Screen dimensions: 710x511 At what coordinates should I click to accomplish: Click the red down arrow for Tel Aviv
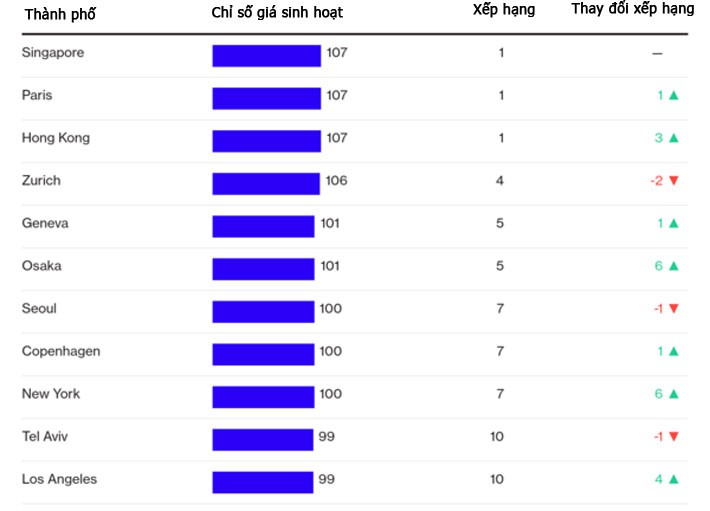(x=674, y=437)
